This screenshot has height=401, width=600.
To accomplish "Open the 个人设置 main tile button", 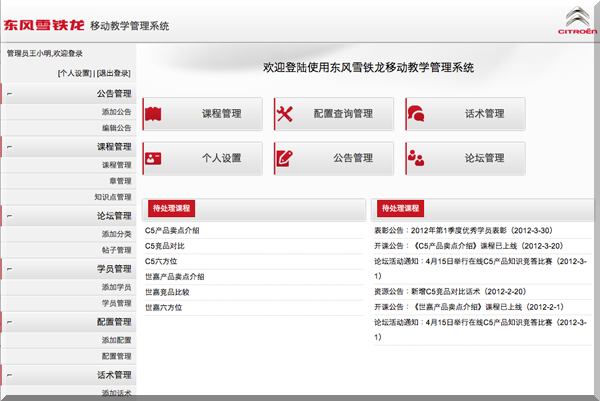I will [202, 158].
